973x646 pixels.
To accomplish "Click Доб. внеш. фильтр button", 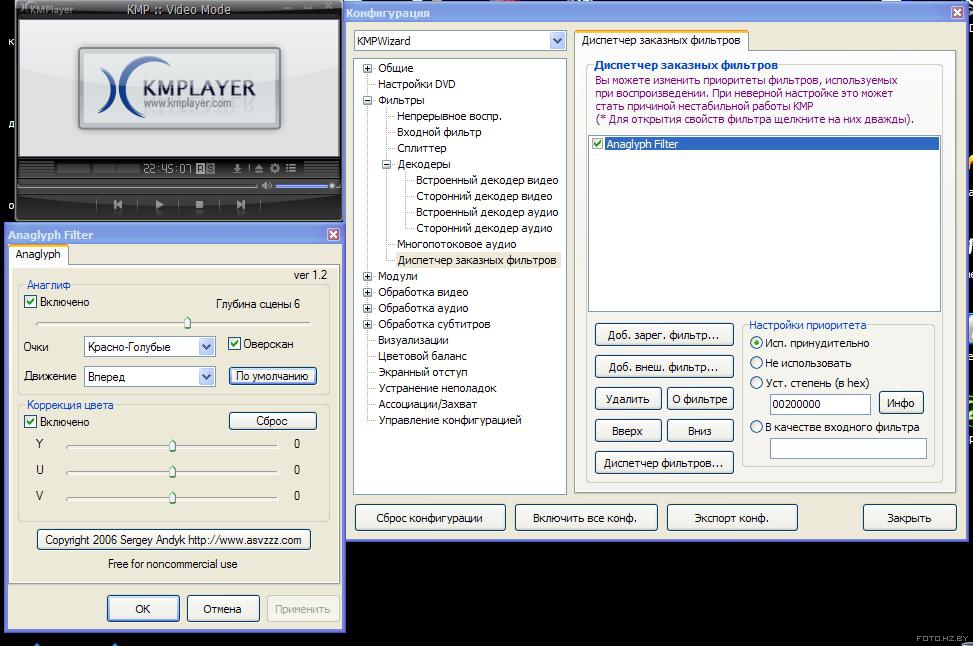I will (663, 367).
